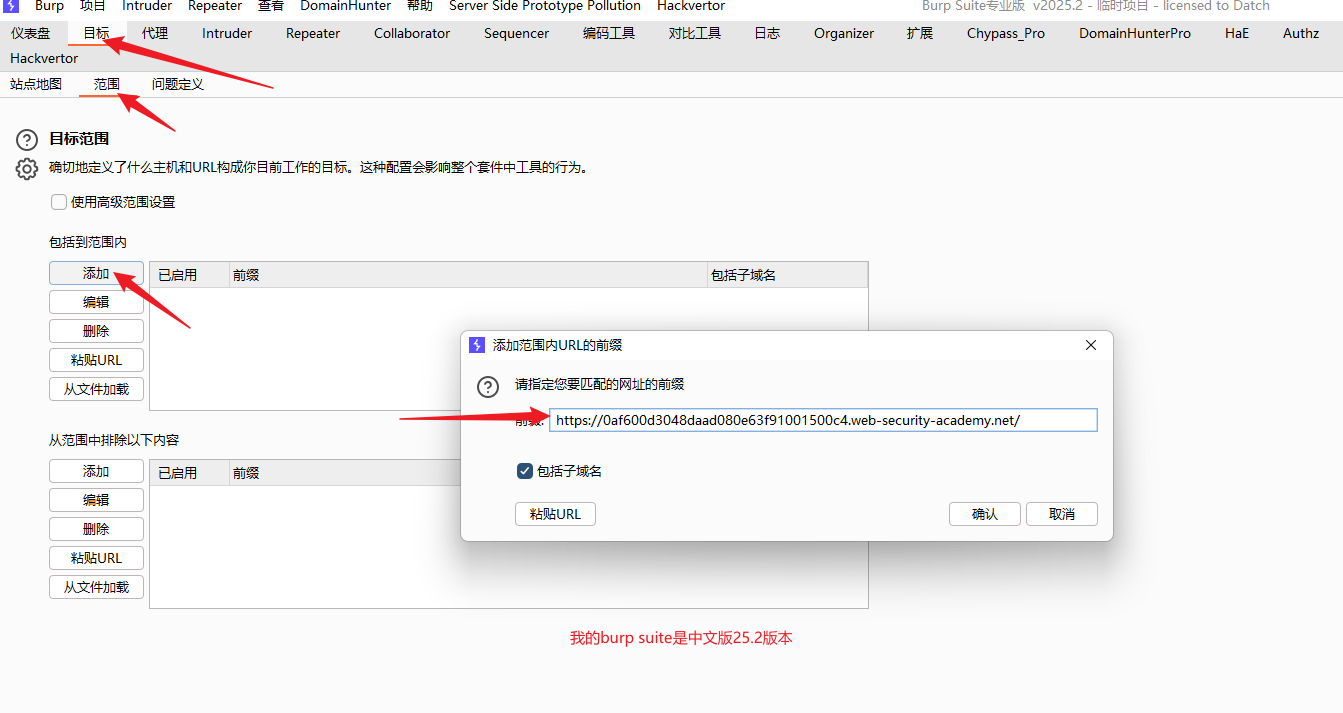Click 从文件加载 in the exclude-from-scope section
The image size is (1343, 713).
tap(96, 587)
